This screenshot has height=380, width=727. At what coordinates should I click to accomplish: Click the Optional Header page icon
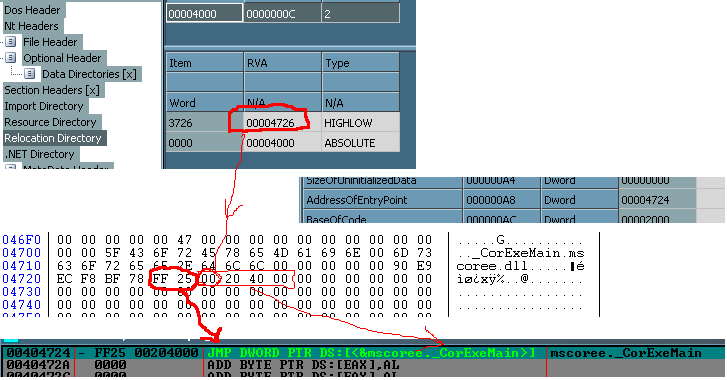(11, 58)
